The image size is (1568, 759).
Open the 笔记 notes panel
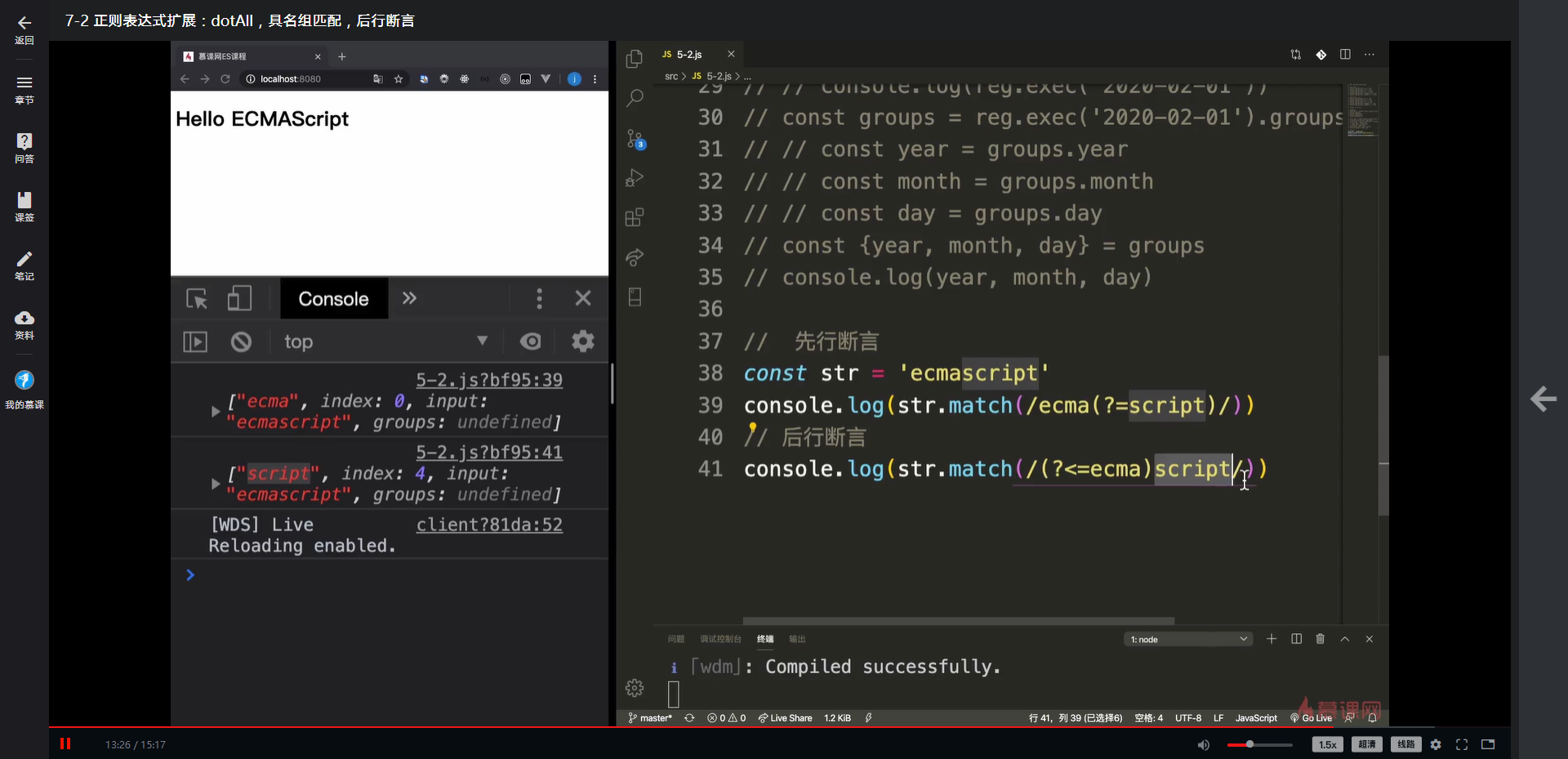coord(24,266)
